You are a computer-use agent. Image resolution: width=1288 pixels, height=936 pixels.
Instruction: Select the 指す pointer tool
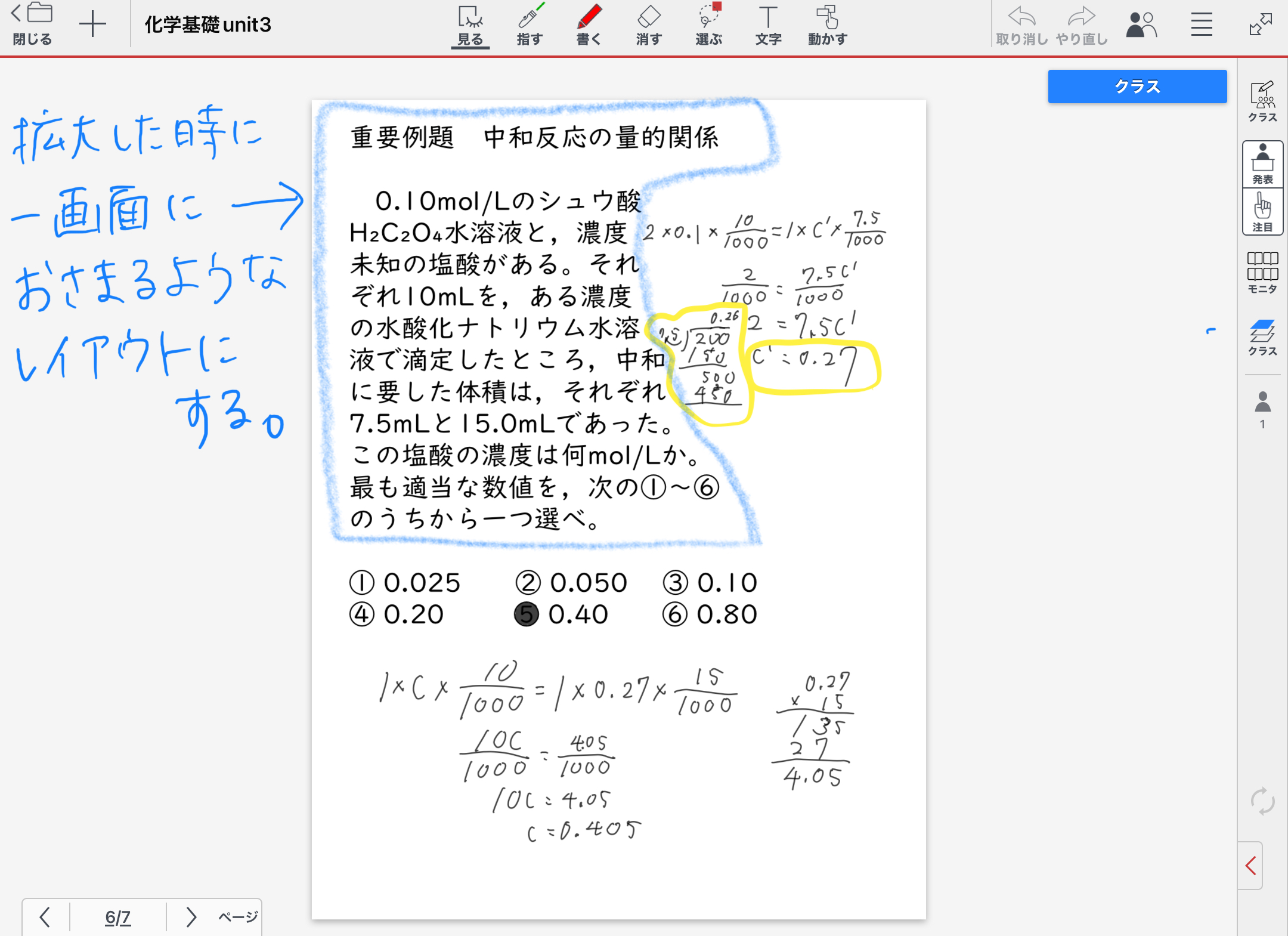(530, 25)
